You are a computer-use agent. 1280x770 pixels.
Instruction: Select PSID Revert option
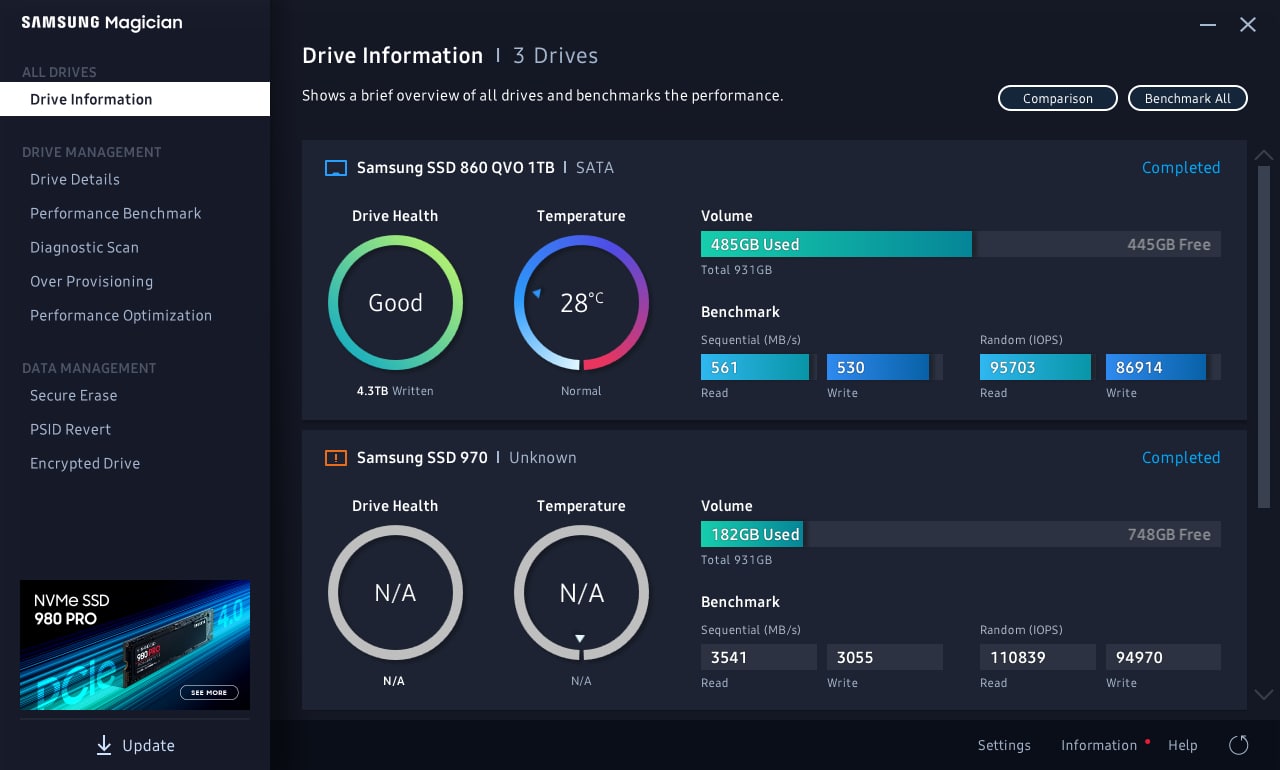click(x=70, y=429)
